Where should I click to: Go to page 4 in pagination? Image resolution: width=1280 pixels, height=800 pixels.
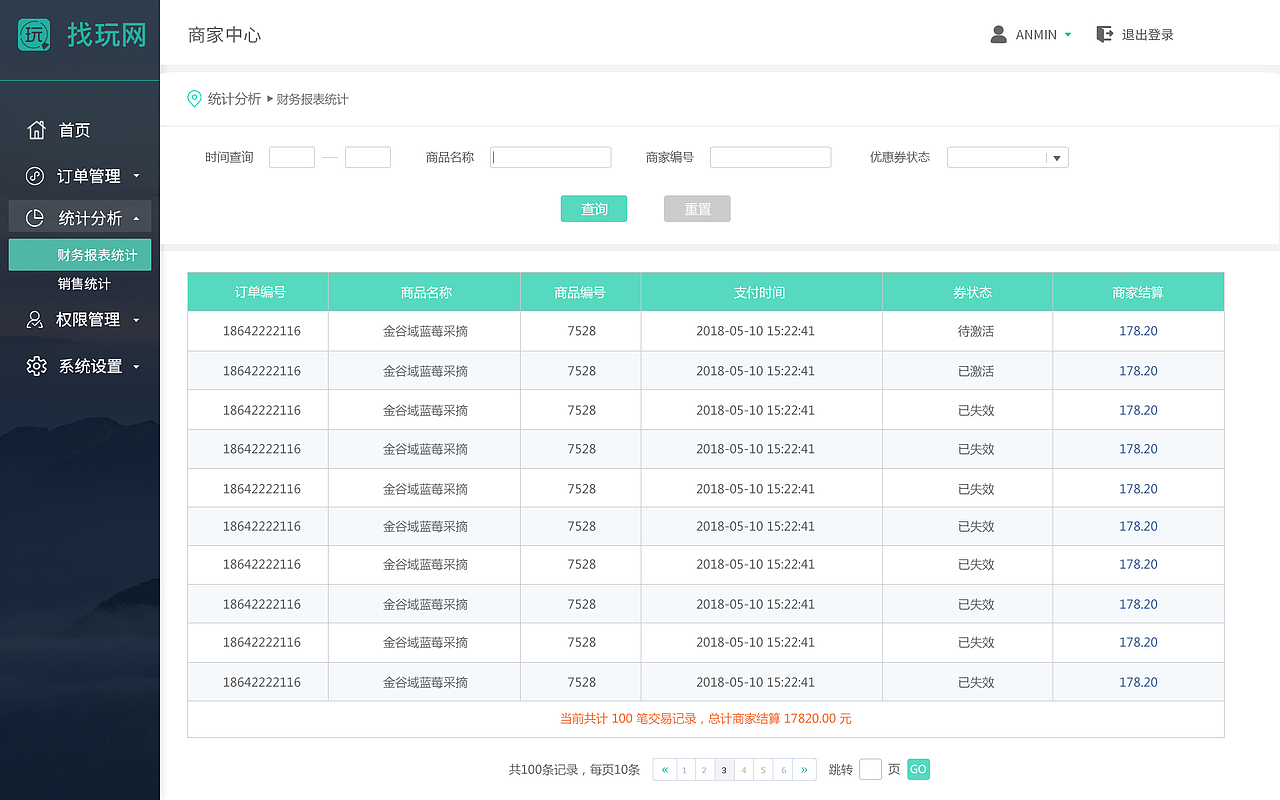click(x=744, y=769)
